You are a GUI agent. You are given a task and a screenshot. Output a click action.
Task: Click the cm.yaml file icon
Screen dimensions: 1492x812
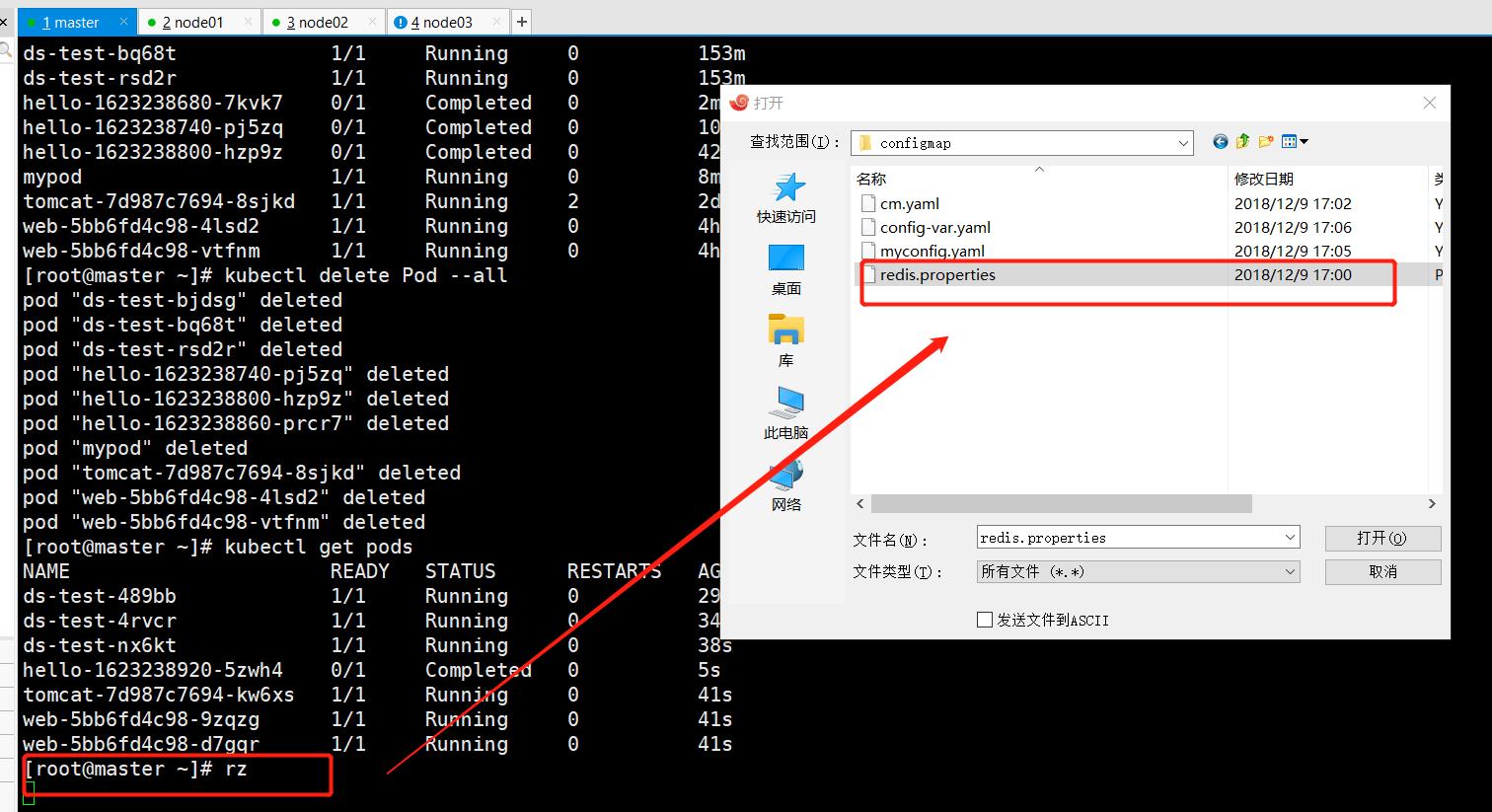[x=868, y=203]
